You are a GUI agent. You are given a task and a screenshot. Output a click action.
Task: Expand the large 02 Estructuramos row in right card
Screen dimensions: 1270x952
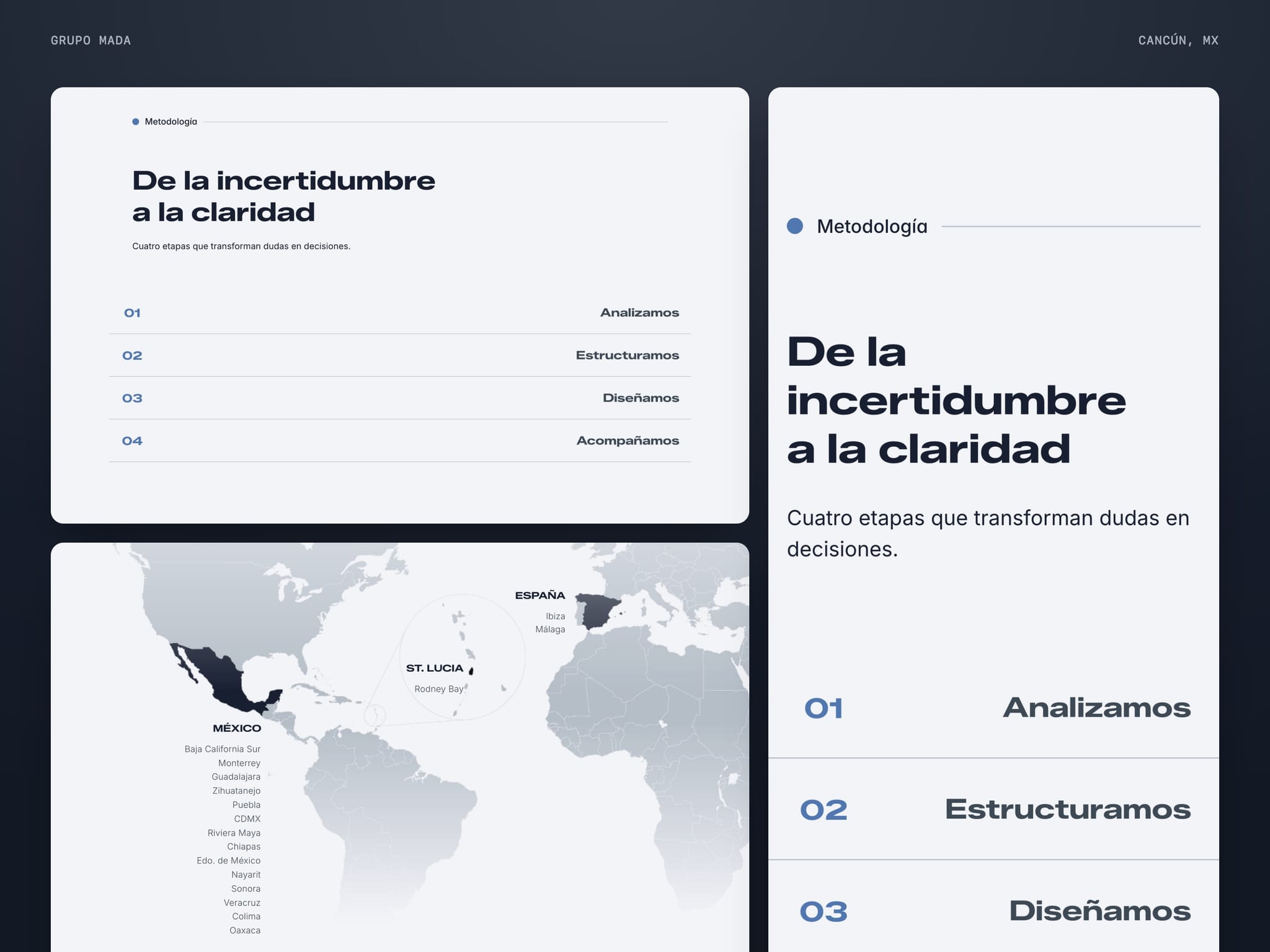(x=993, y=809)
